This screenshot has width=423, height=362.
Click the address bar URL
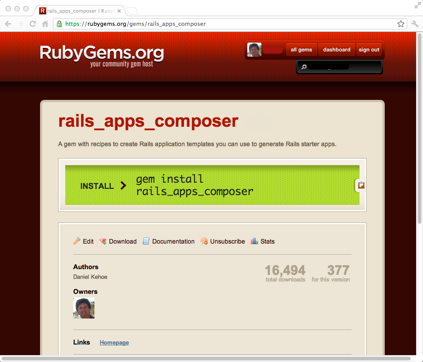[136, 24]
